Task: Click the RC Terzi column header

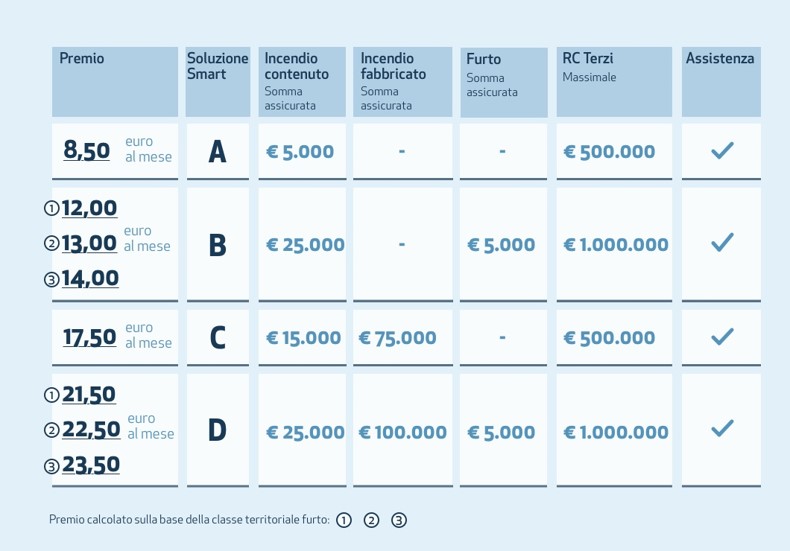Action: [x=588, y=59]
